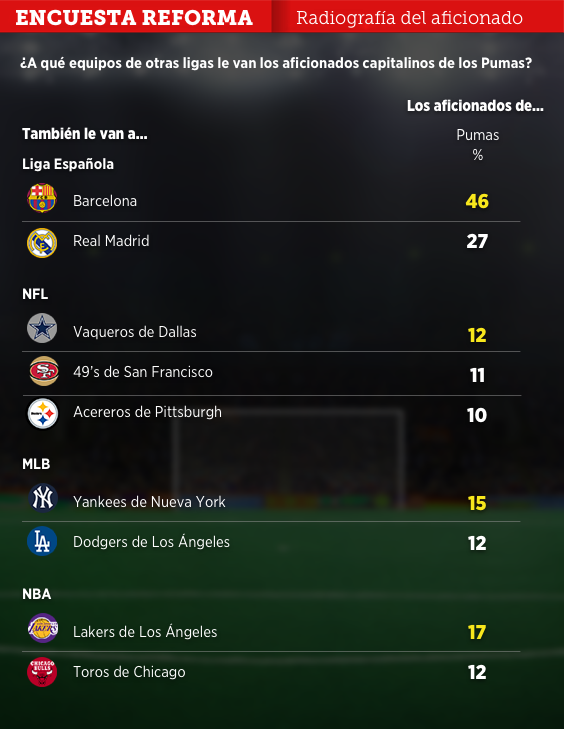Viewport: 564px width, 729px height.
Task: Select the Pittsburgh Steelers logo
Action: [x=43, y=413]
